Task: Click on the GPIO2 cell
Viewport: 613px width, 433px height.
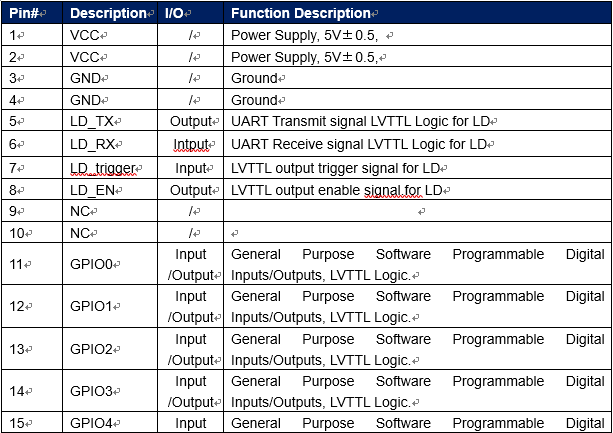Action: pyautogui.click(x=93, y=349)
